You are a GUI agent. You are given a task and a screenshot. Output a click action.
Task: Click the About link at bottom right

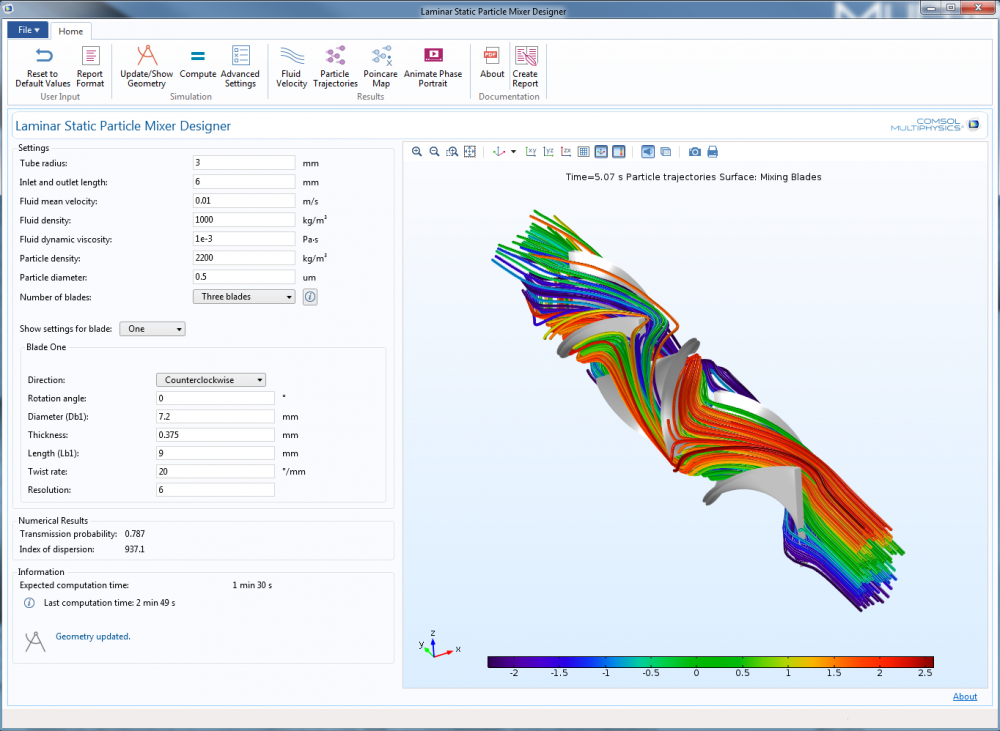pyautogui.click(x=964, y=697)
